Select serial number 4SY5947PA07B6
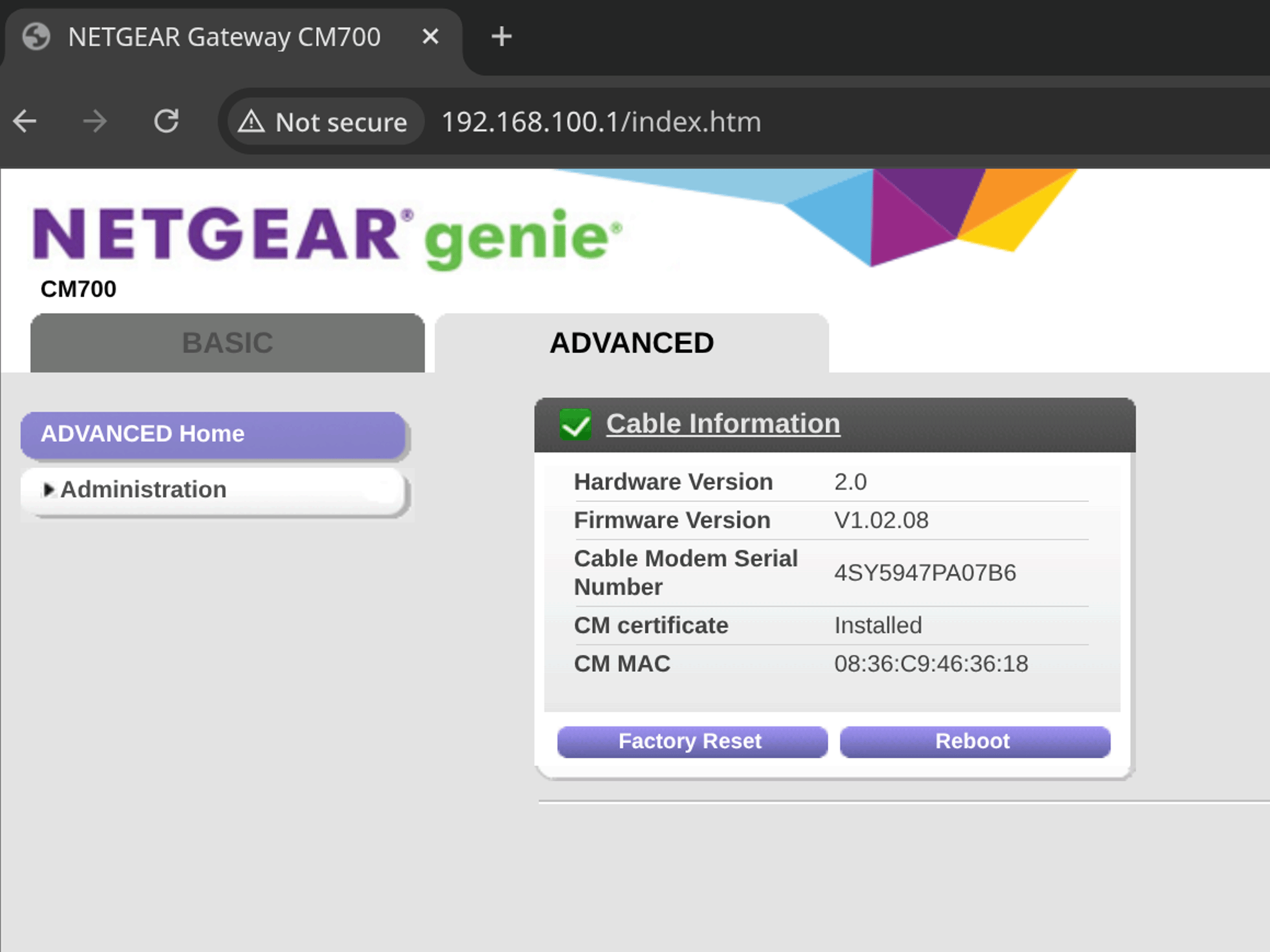 coord(925,573)
